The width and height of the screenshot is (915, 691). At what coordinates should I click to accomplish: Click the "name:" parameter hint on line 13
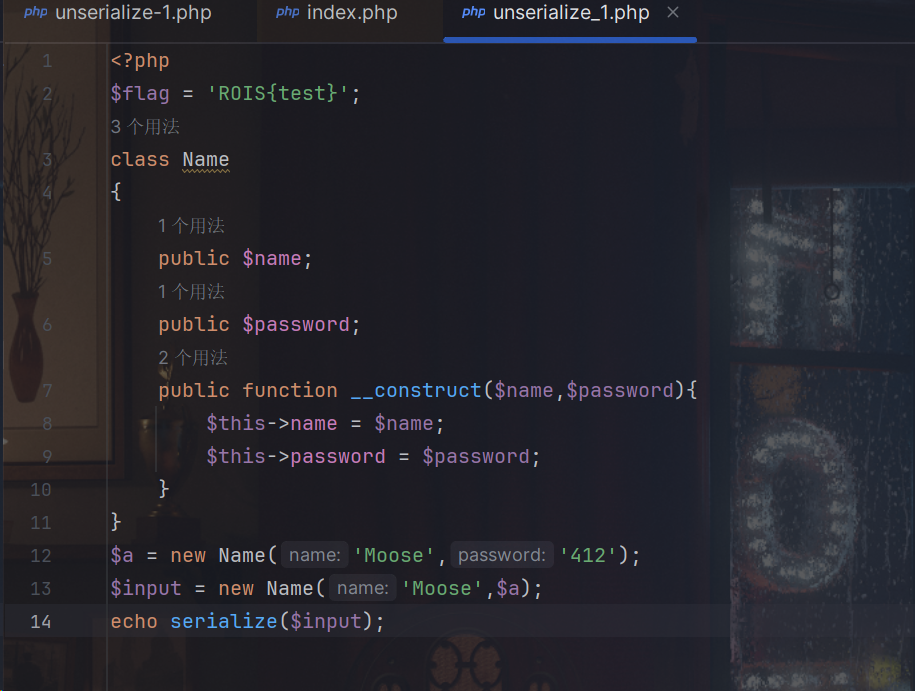pyautogui.click(x=362, y=588)
